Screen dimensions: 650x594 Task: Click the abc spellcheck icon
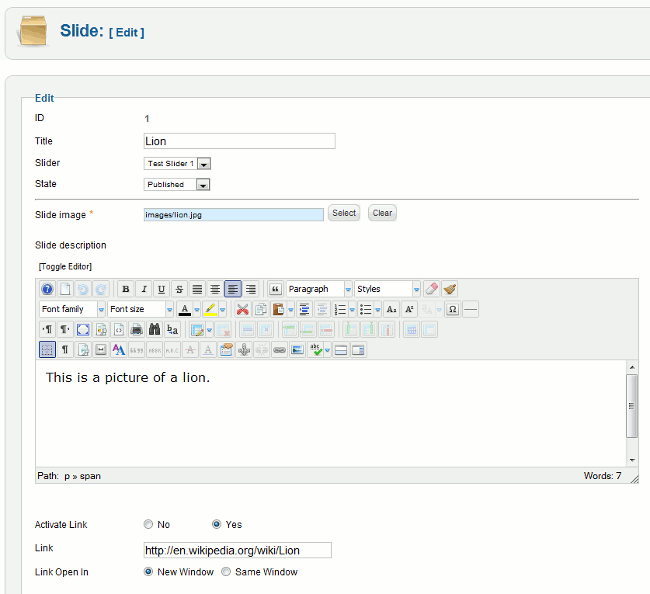point(315,350)
